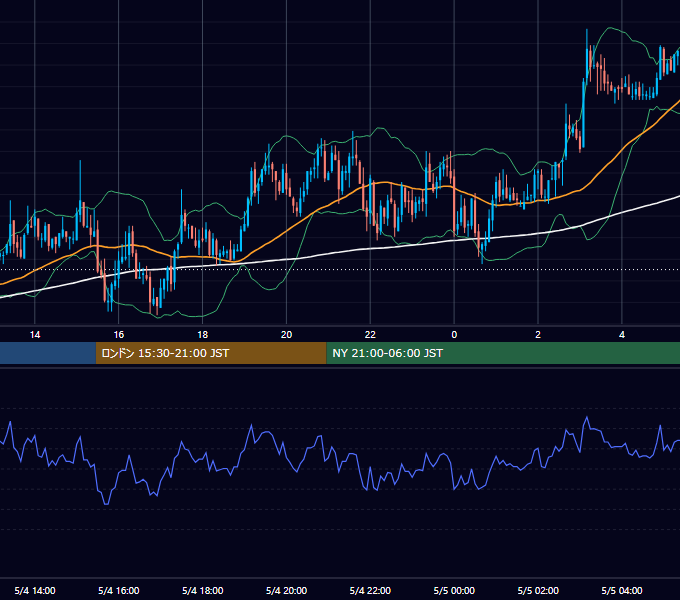Click the 5/5 02:00 time label
680x600 pixels.
tap(538, 590)
